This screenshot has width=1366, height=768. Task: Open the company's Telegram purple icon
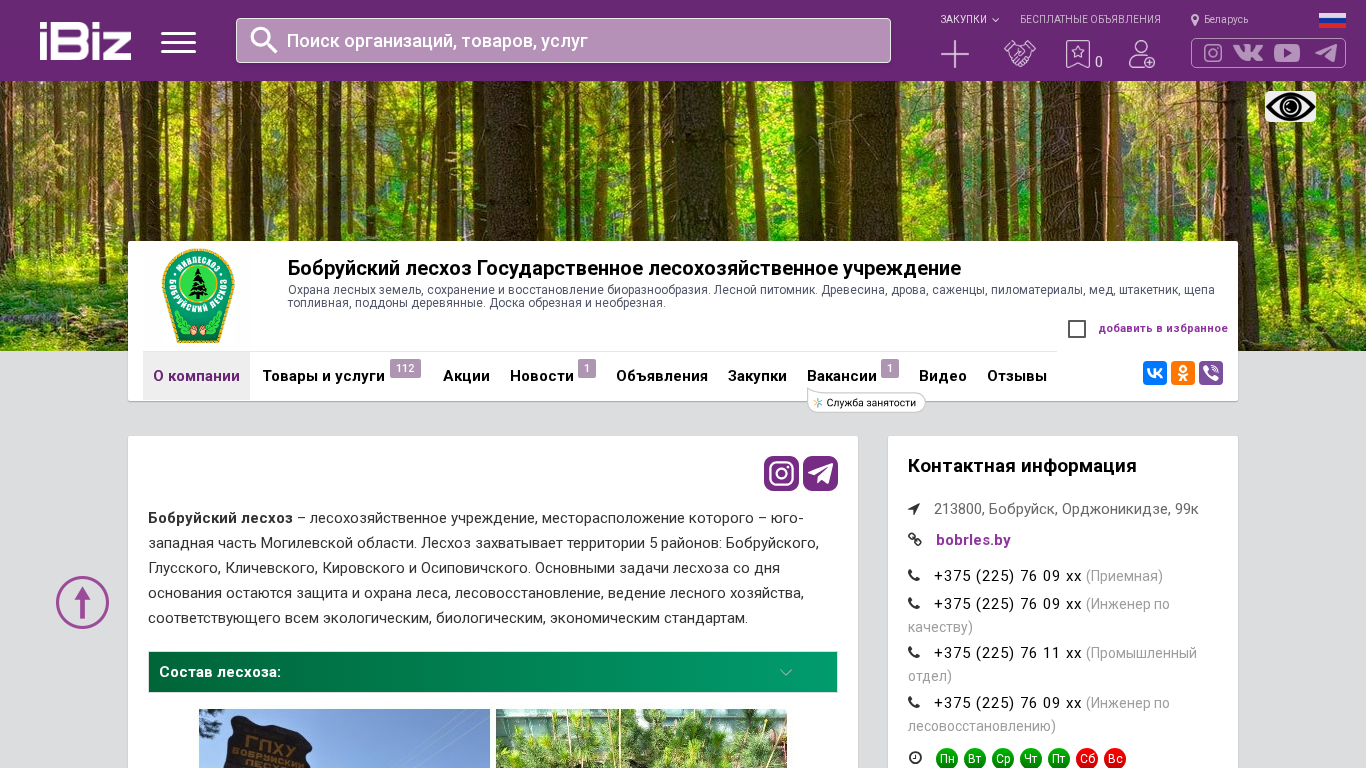coord(820,473)
